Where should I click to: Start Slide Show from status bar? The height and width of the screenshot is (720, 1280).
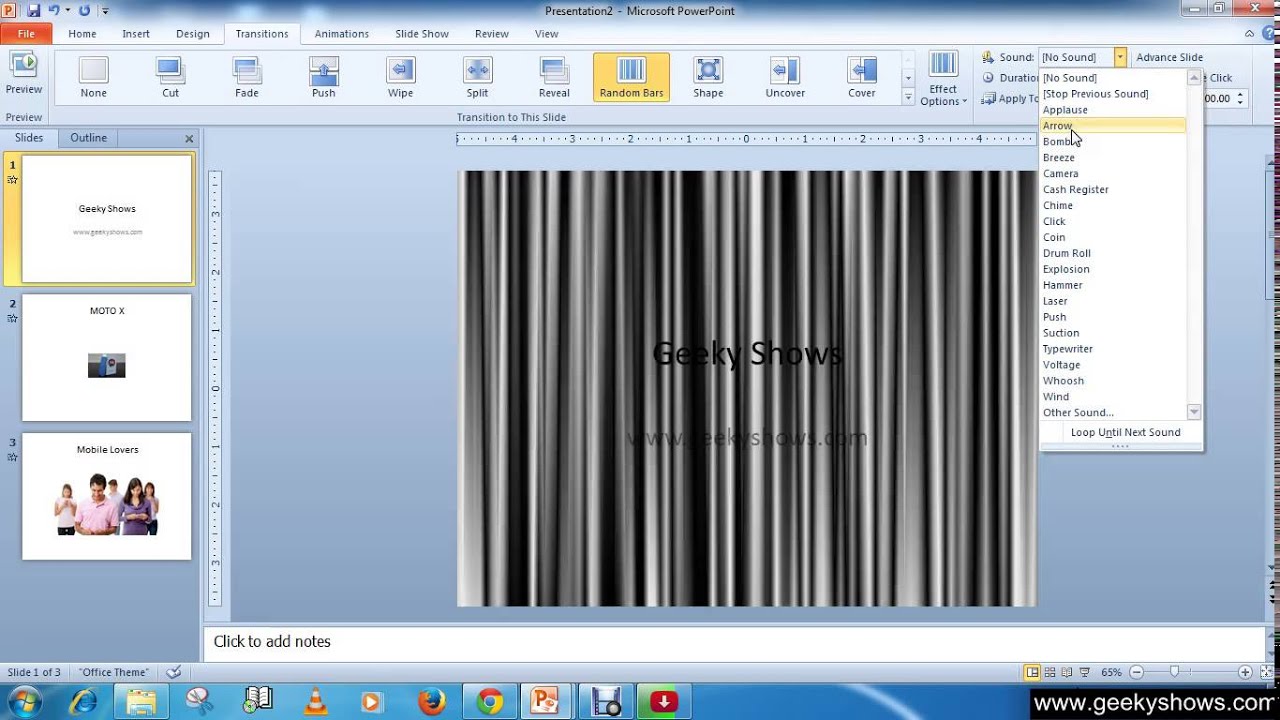pos(1084,673)
